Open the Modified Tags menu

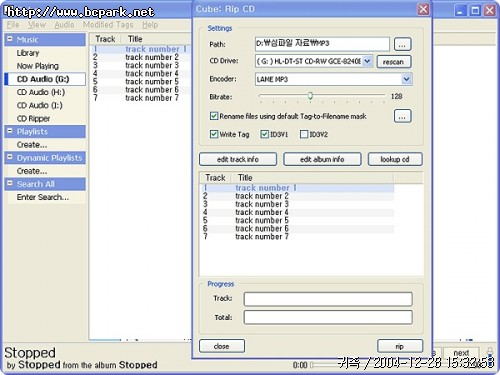point(108,25)
